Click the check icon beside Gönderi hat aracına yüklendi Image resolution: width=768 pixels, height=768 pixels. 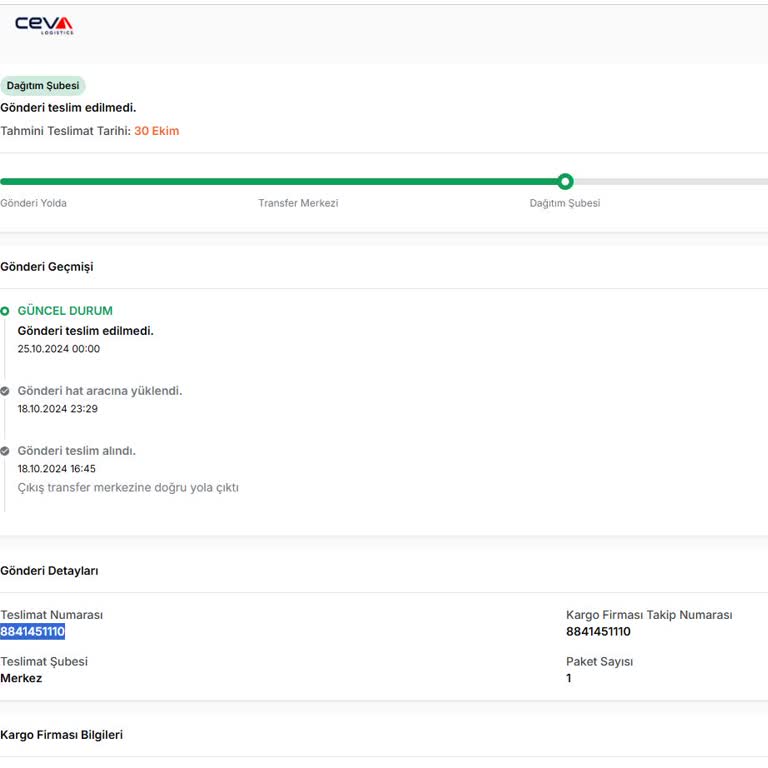[5, 391]
